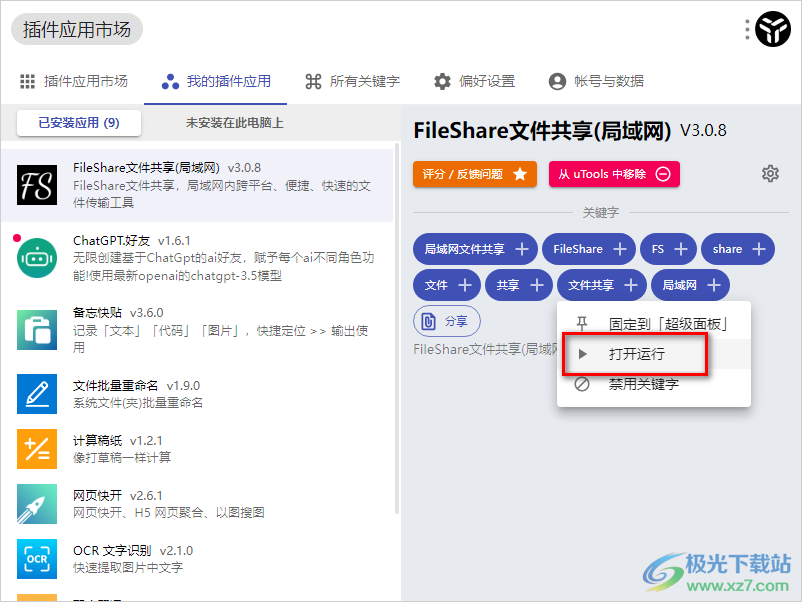Screen dimensions: 802x602
Task: Click the 文件批量重命名 pencil icon
Action: point(37,394)
